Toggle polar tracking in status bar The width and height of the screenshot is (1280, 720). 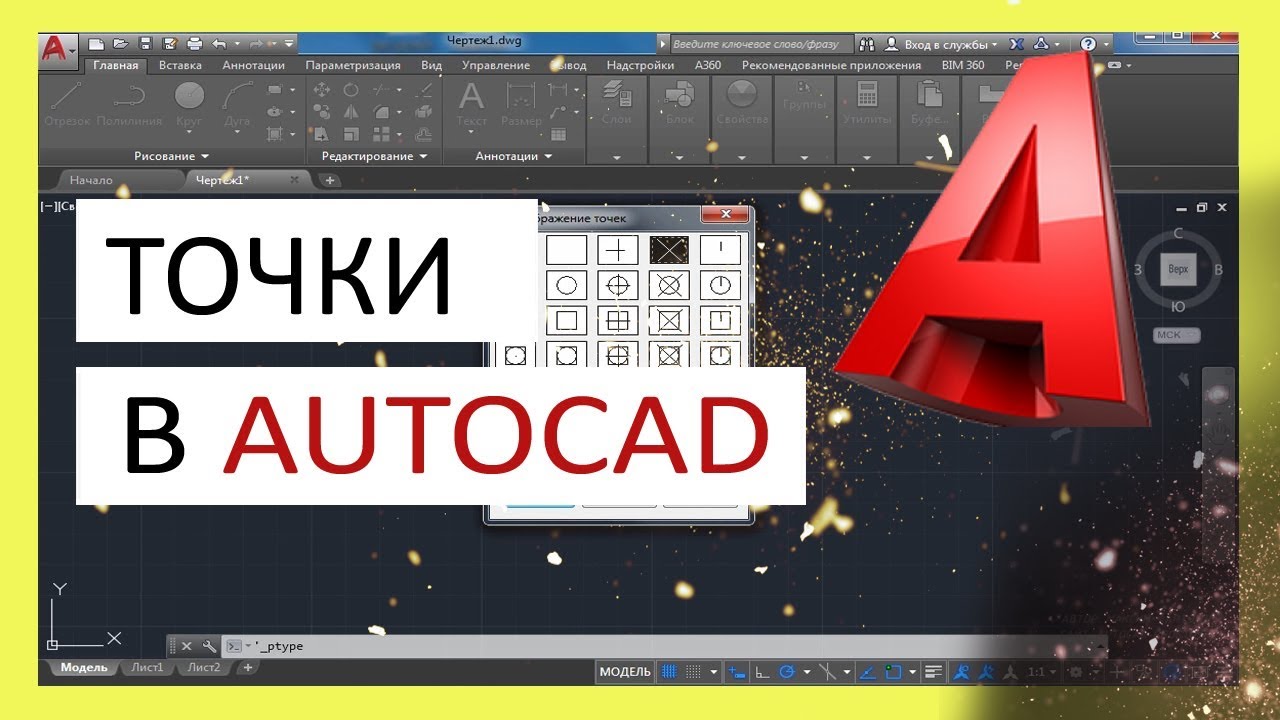click(x=786, y=672)
